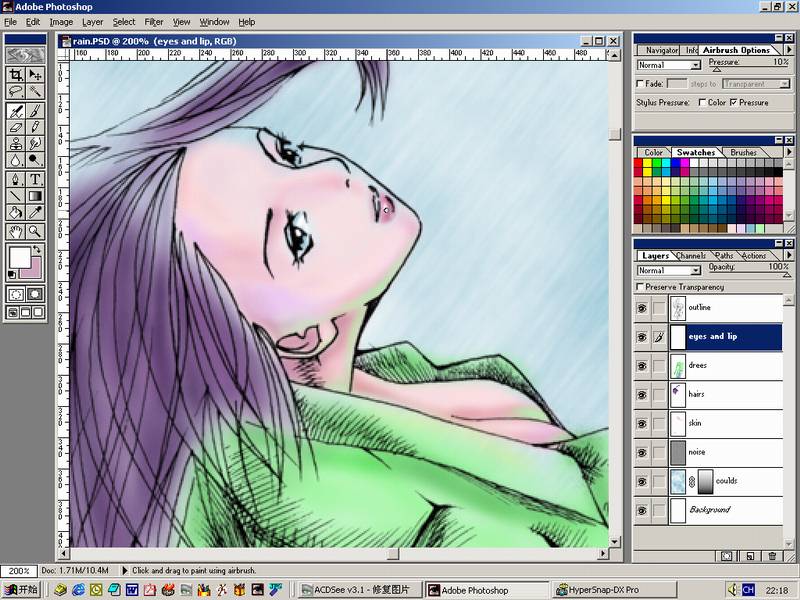Select the Eraser tool
Viewport: 800px width, 600px height.
click(x=16, y=127)
